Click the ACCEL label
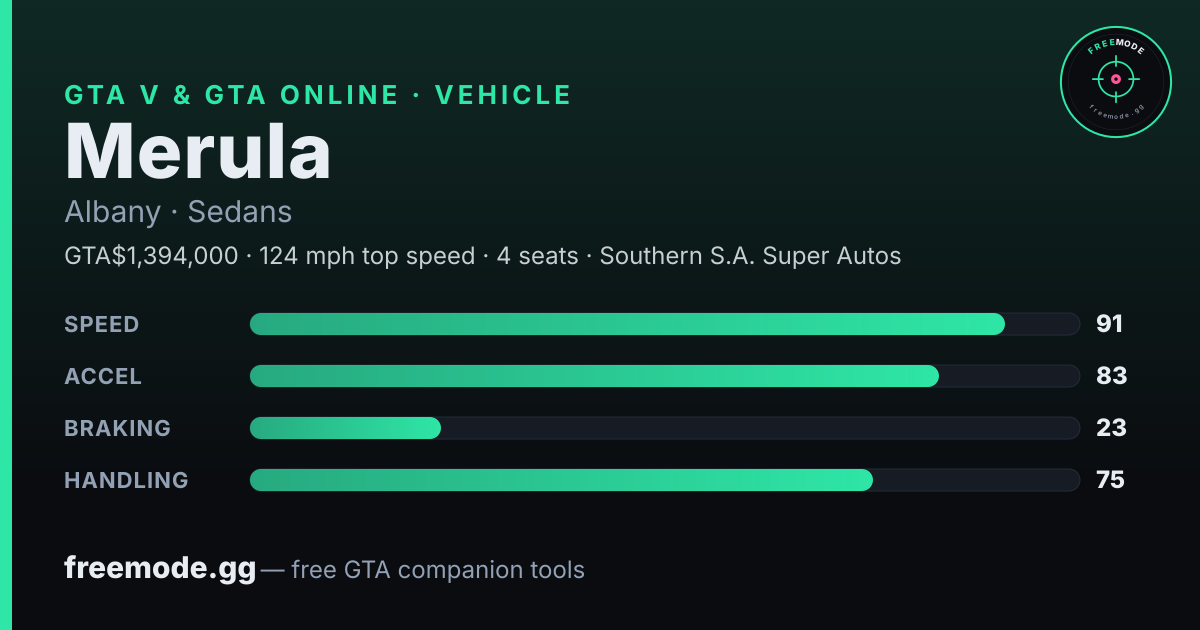This screenshot has height=630, width=1200. point(103,376)
